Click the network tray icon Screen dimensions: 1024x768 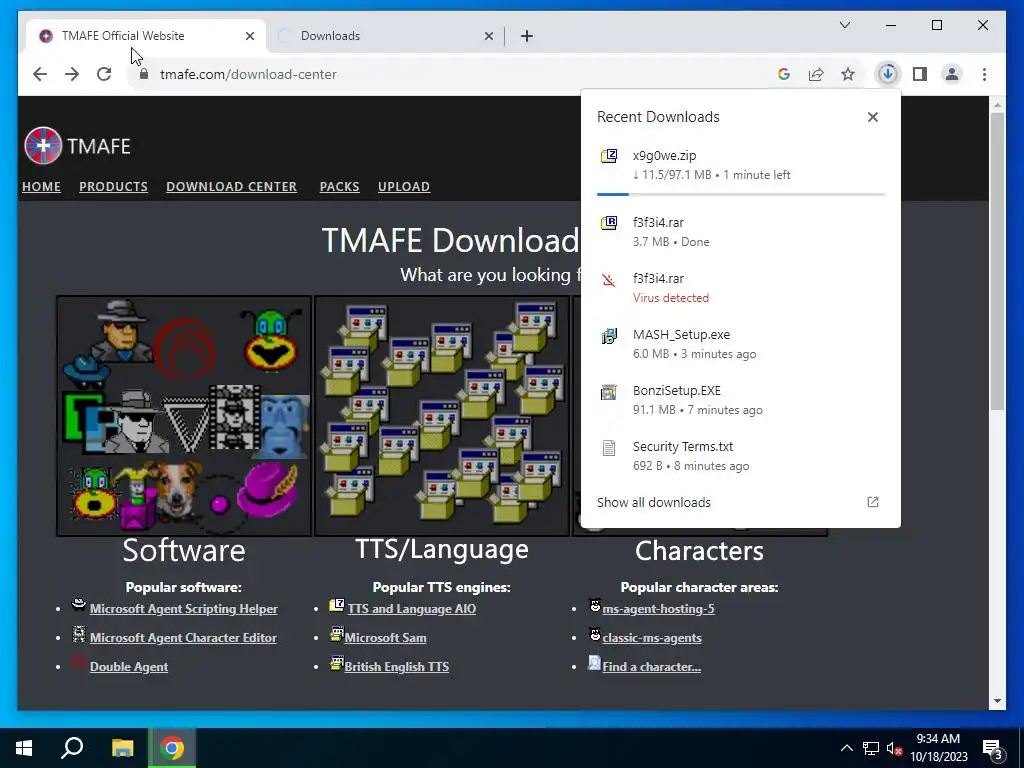point(871,748)
